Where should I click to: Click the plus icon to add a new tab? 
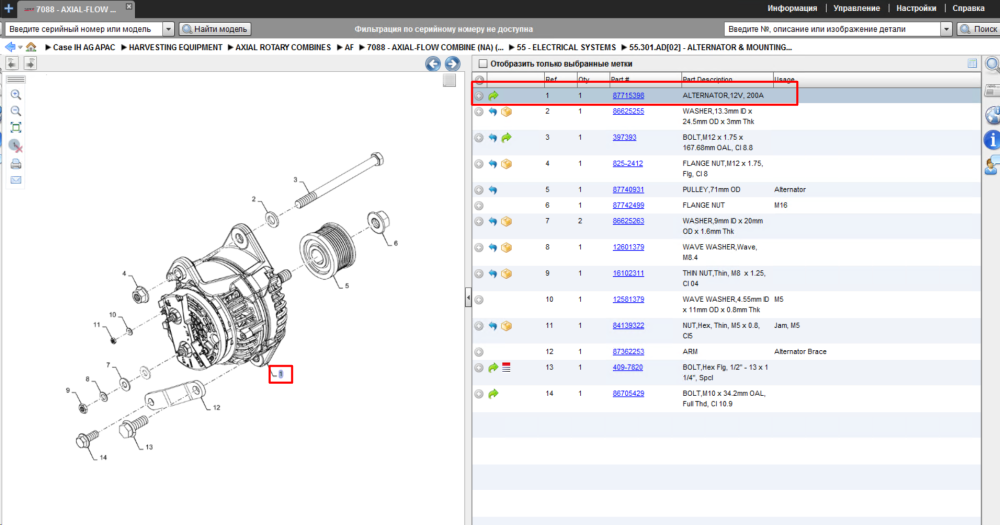pyautogui.click(x=8, y=8)
